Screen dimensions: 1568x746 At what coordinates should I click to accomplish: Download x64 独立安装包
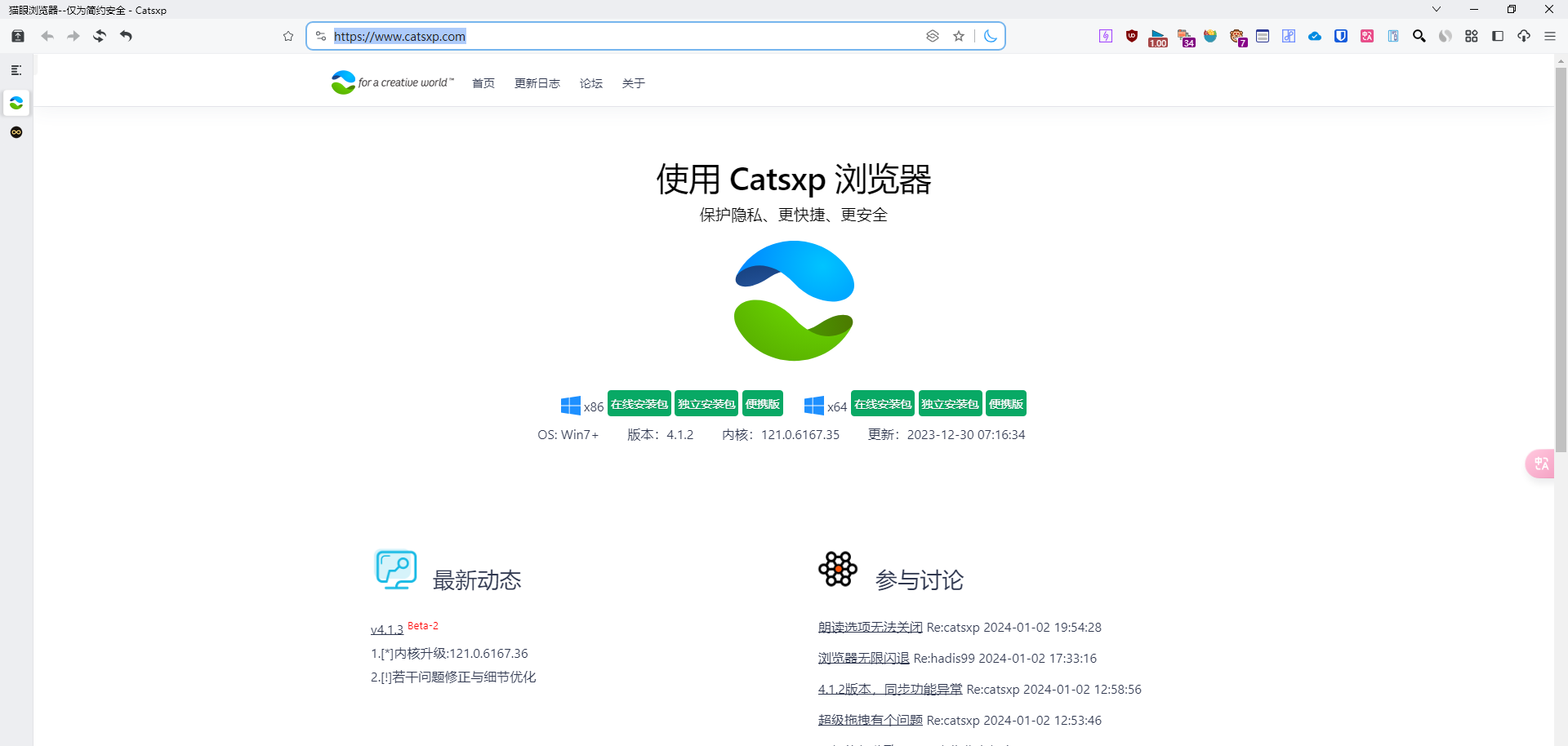pyautogui.click(x=950, y=404)
